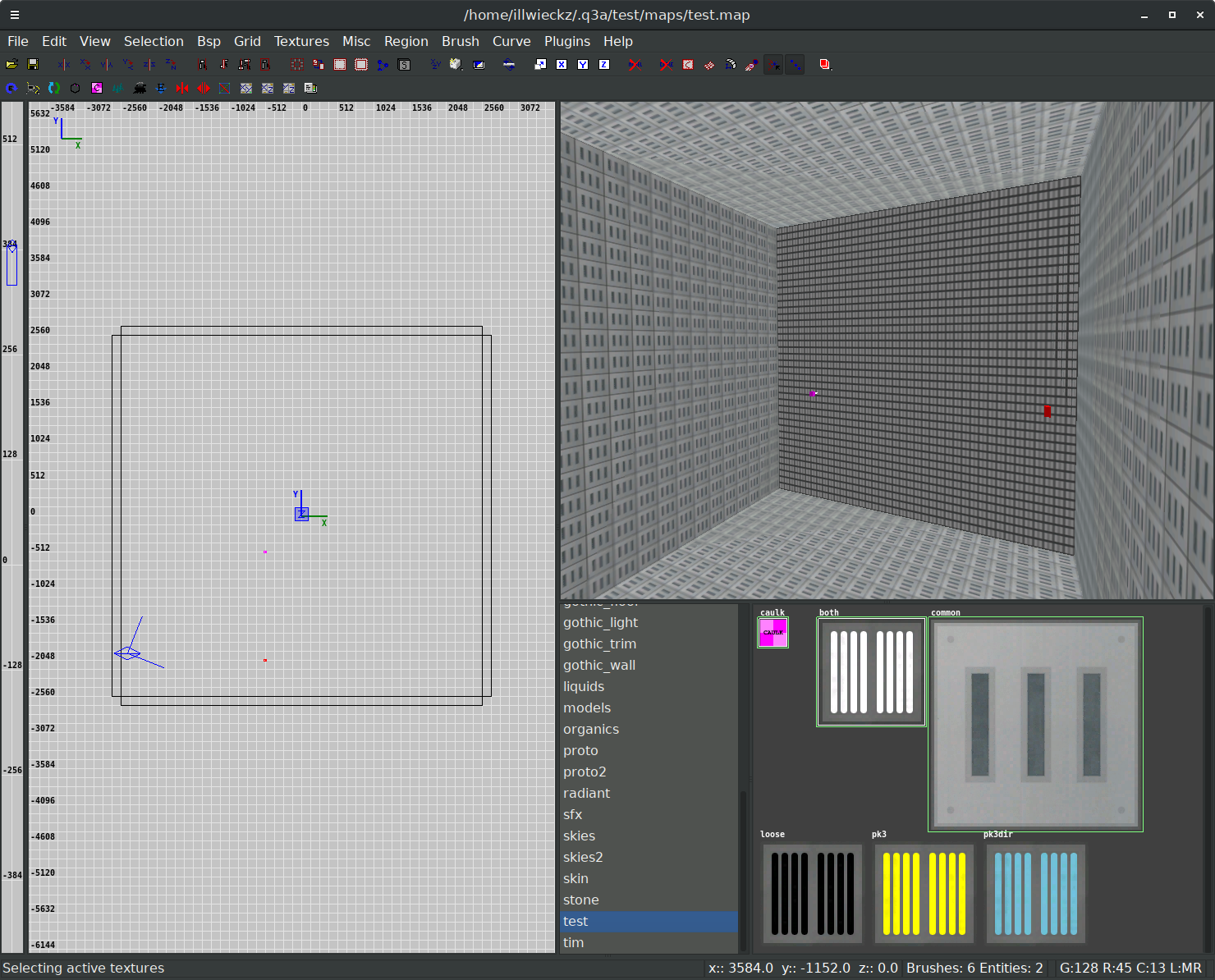The width and height of the screenshot is (1215, 980).
Task: Rotate selection around the Z axis
Action: (171, 65)
